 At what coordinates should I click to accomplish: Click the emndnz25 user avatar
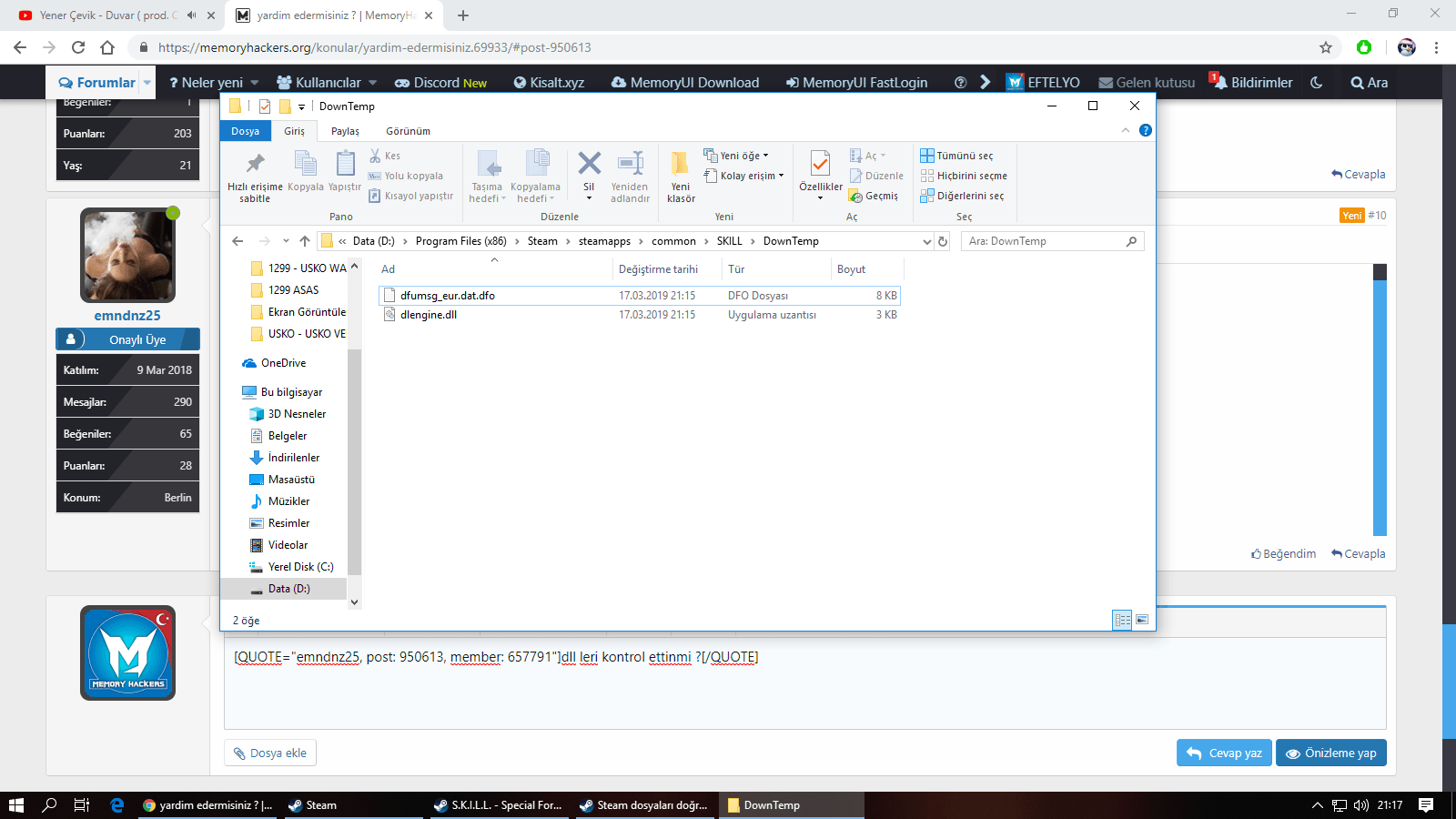127,255
